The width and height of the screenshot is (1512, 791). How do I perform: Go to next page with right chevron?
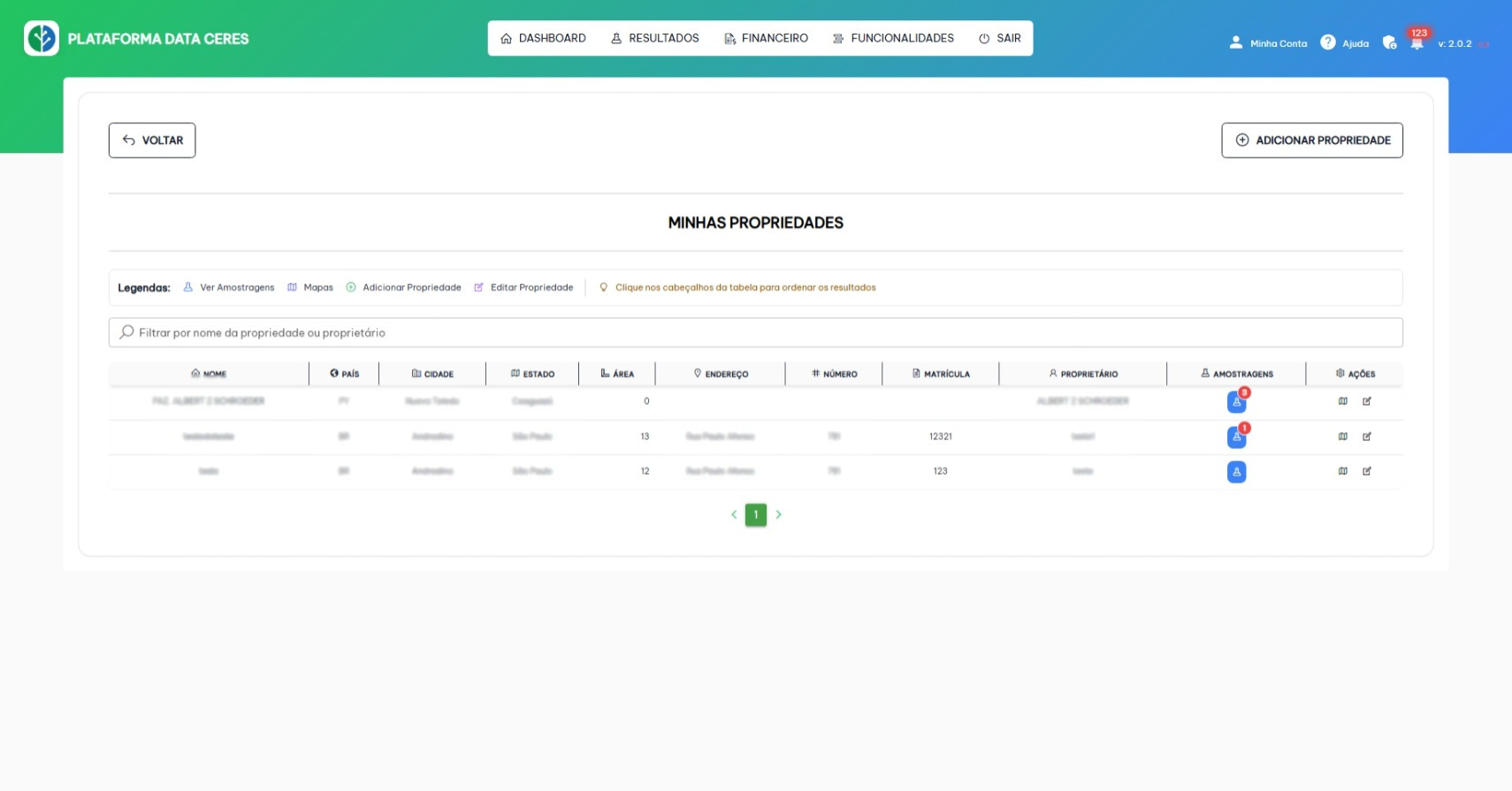click(x=778, y=514)
